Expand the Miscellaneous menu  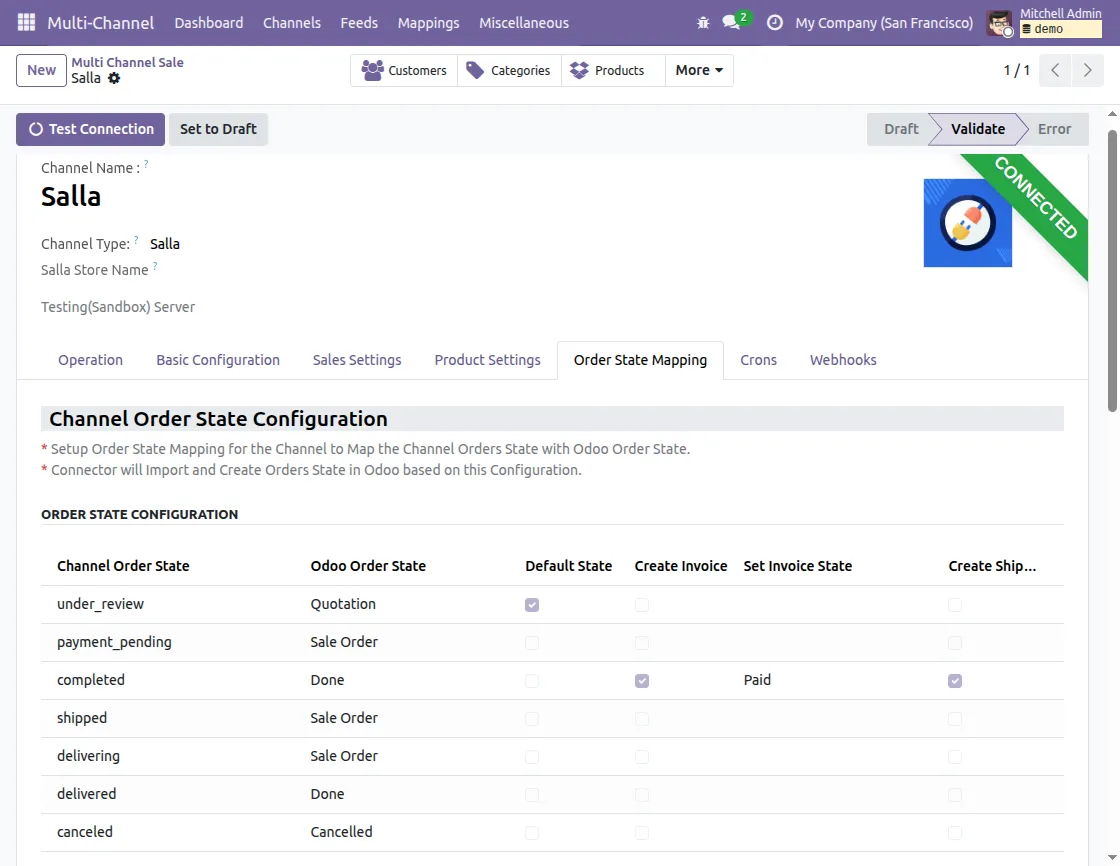click(523, 22)
